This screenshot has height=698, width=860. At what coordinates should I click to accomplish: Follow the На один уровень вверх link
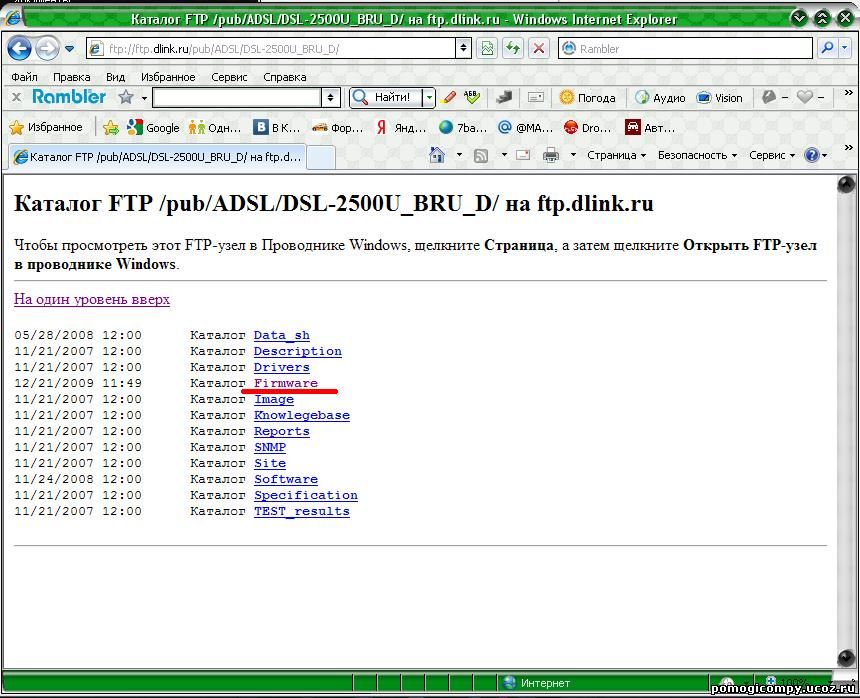[92, 299]
